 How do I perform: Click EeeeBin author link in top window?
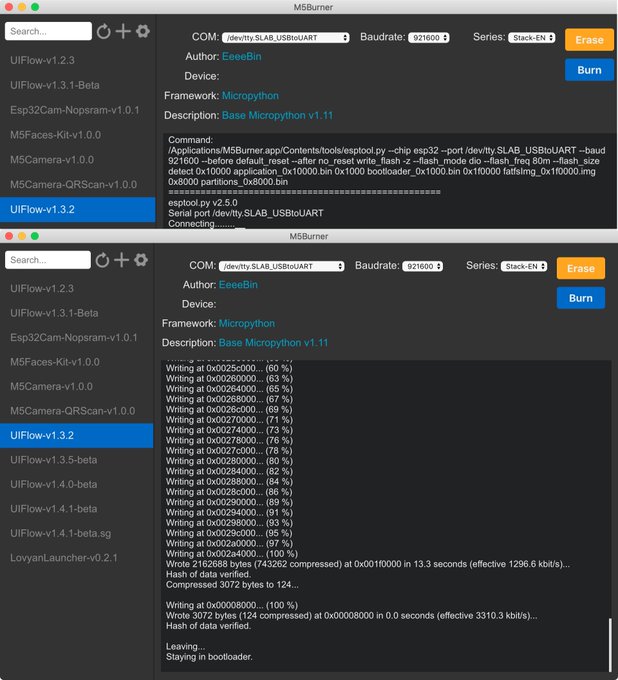click(242, 56)
